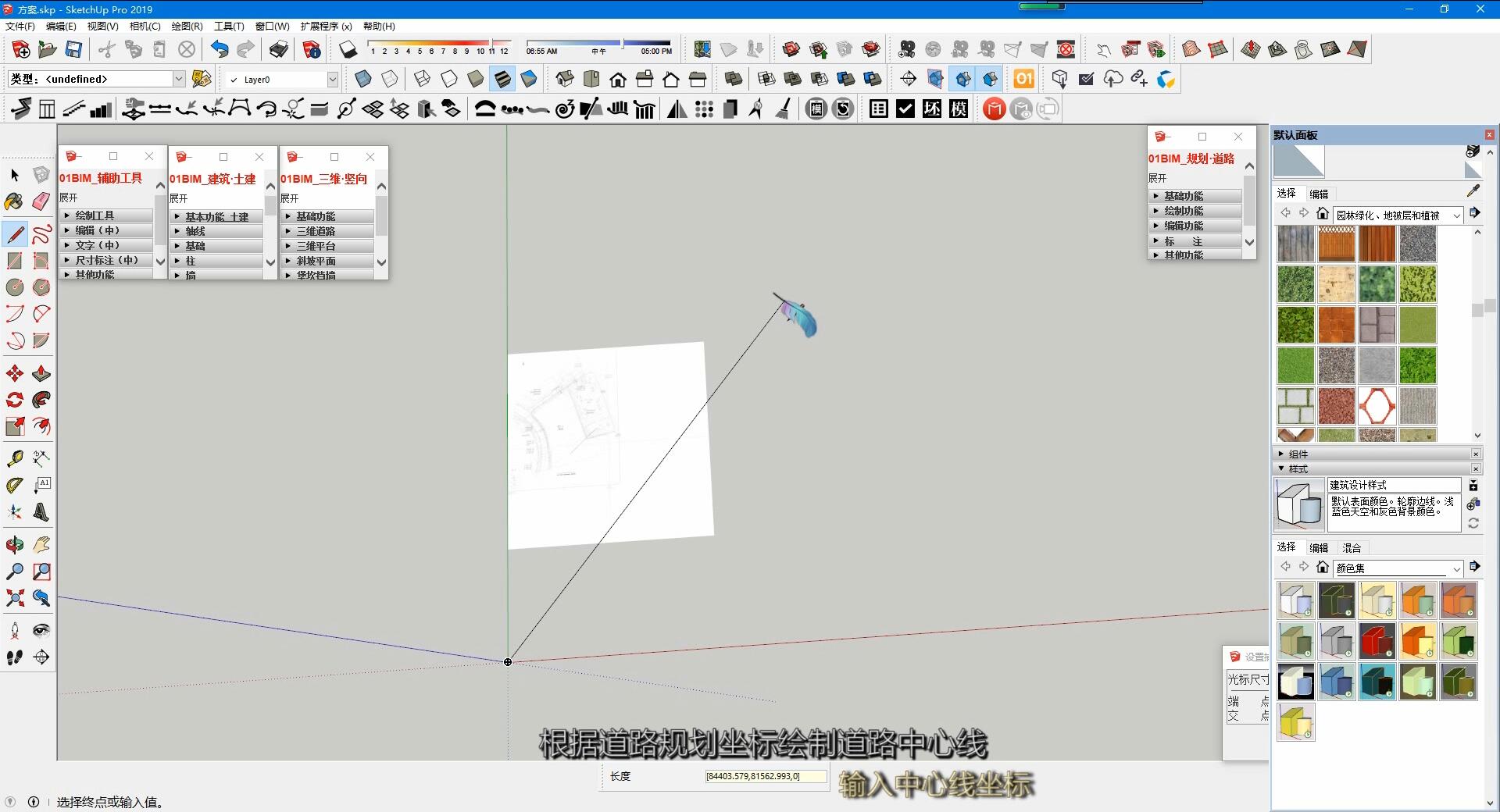
Task: Expand 基础功能 in 规划·道路 panel
Action: click(1196, 196)
